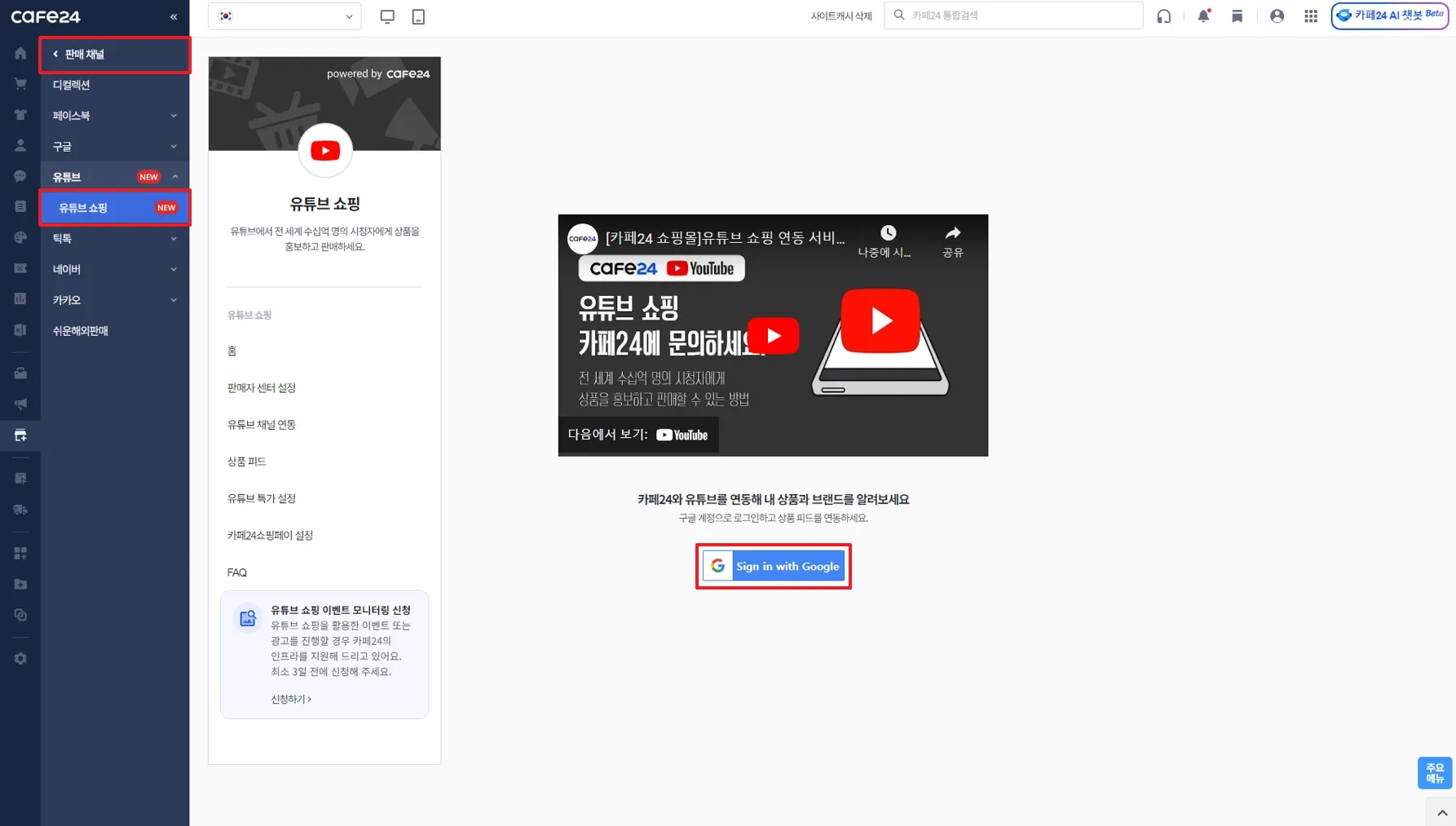
Task: Open the 주요 메뉴 floating button
Action: click(x=1435, y=773)
